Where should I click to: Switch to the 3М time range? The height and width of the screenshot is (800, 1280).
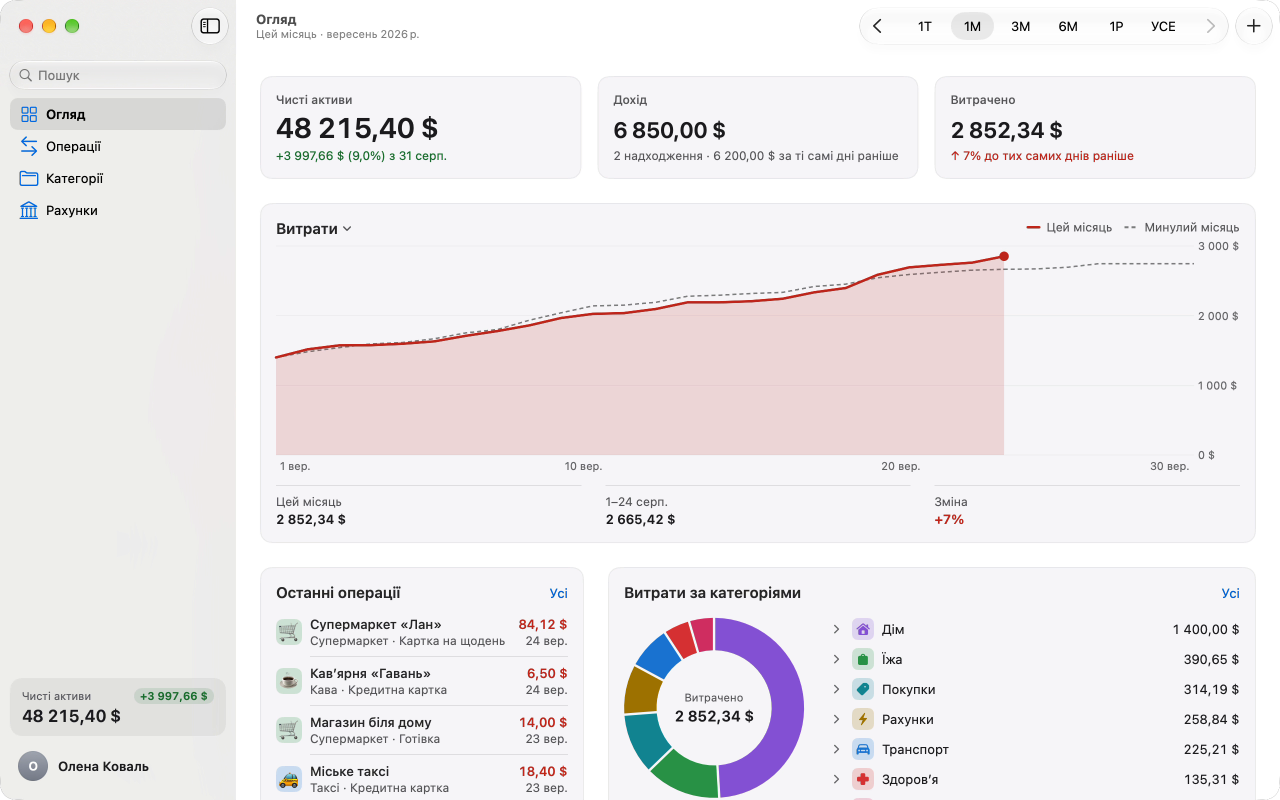1020,26
